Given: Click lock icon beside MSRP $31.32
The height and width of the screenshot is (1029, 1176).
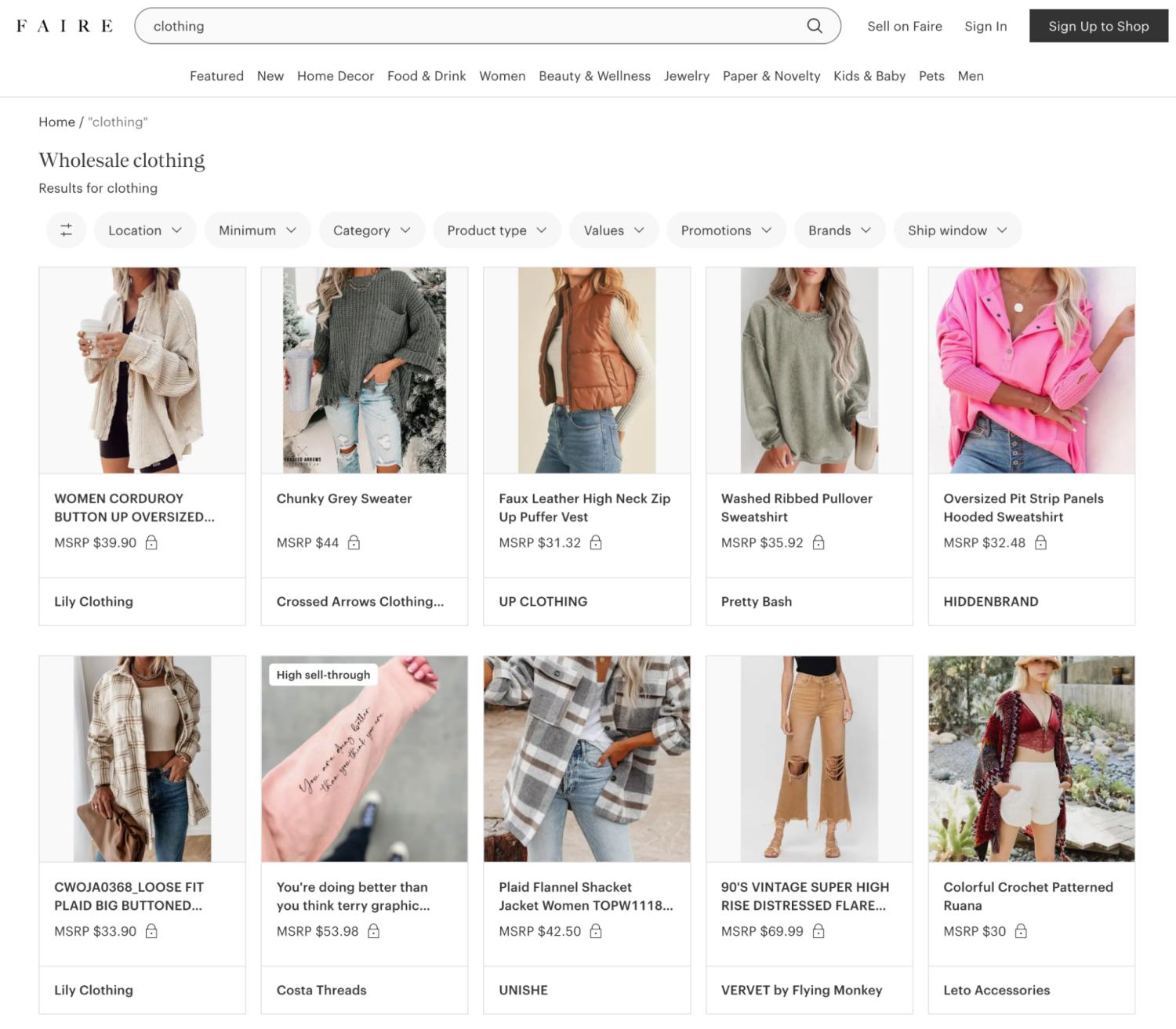Looking at the screenshot, I should point(596,542).
